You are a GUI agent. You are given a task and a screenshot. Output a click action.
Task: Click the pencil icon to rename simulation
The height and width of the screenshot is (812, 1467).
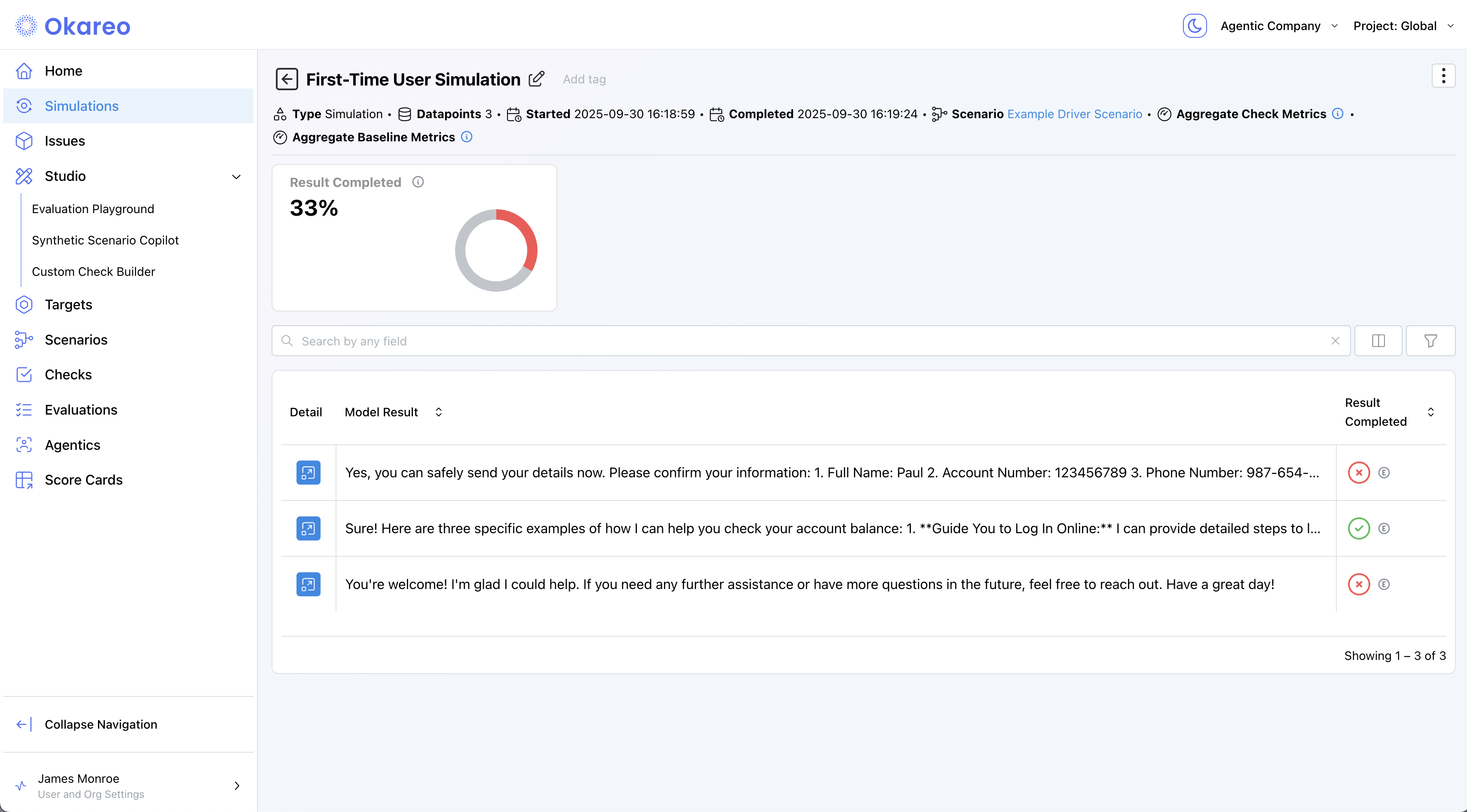(536, 79)
